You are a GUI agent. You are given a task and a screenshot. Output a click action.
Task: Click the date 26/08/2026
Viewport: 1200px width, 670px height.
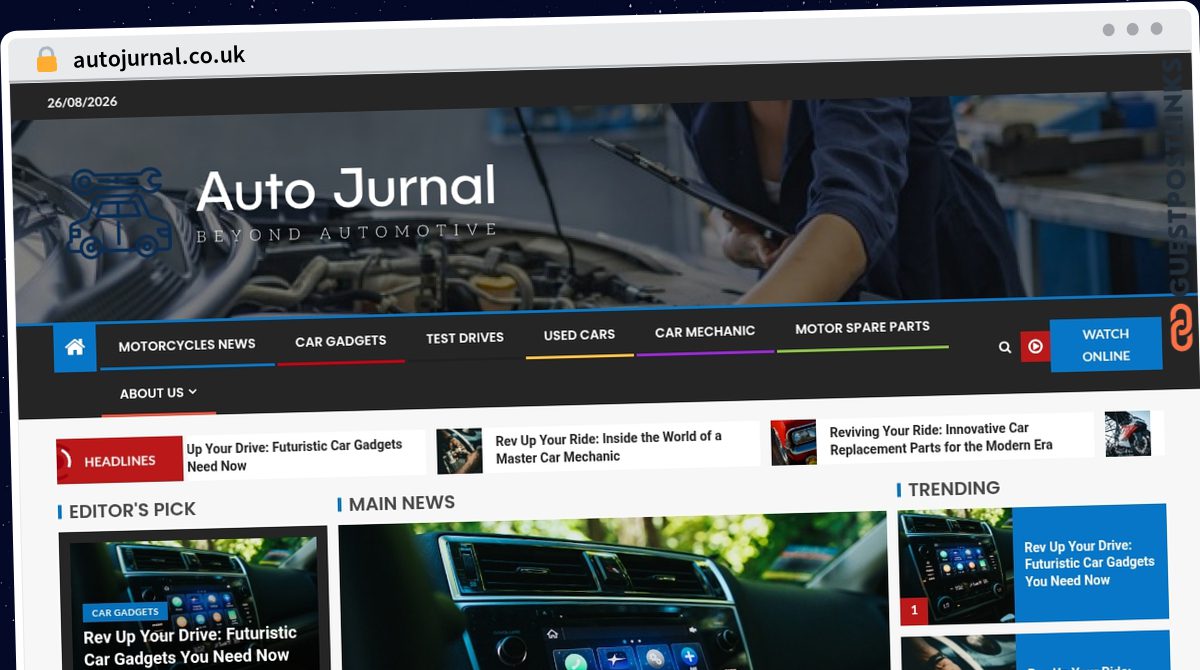click(x=82, y=102)
